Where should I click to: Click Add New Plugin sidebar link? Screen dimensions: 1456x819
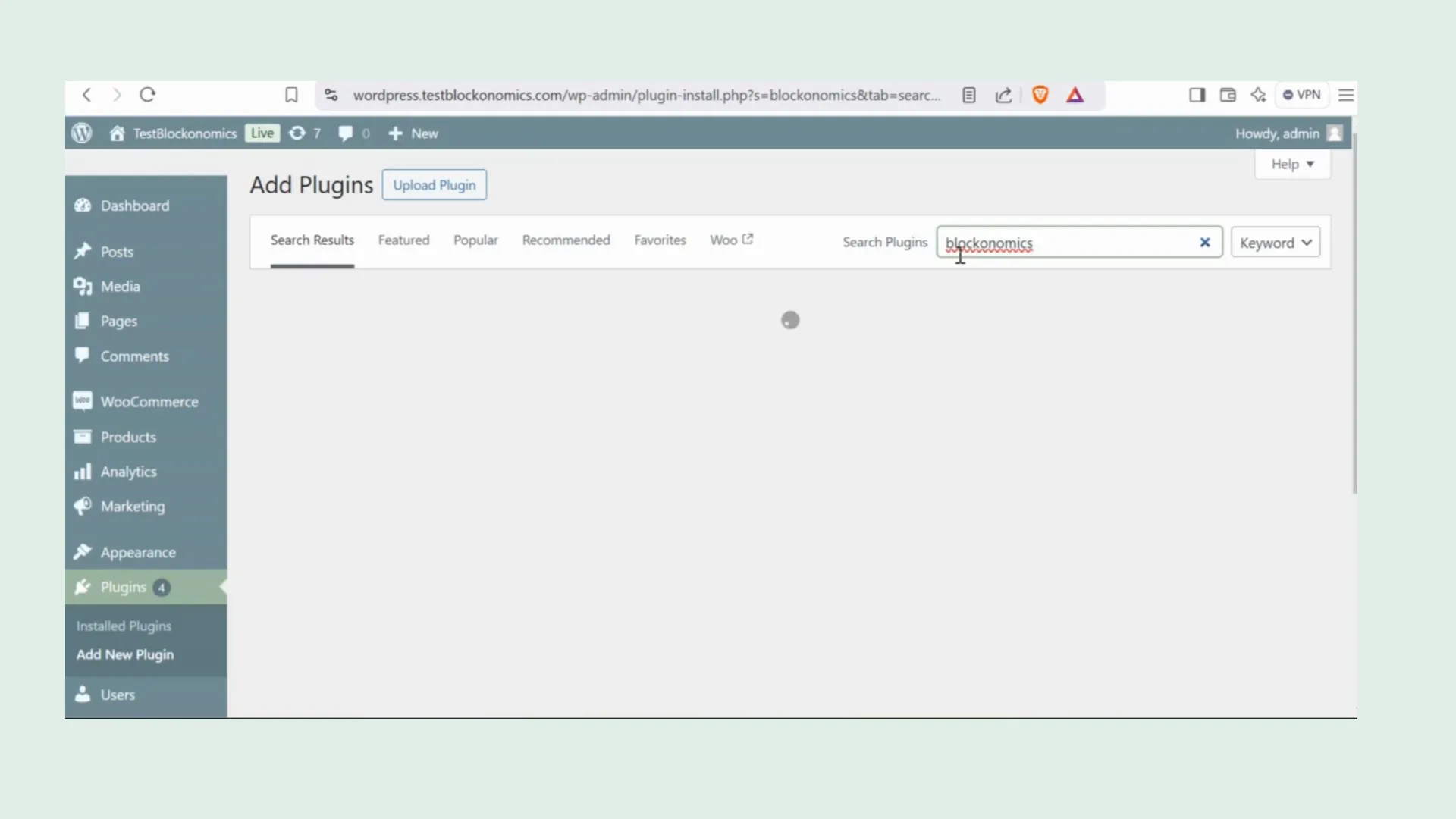124,654
